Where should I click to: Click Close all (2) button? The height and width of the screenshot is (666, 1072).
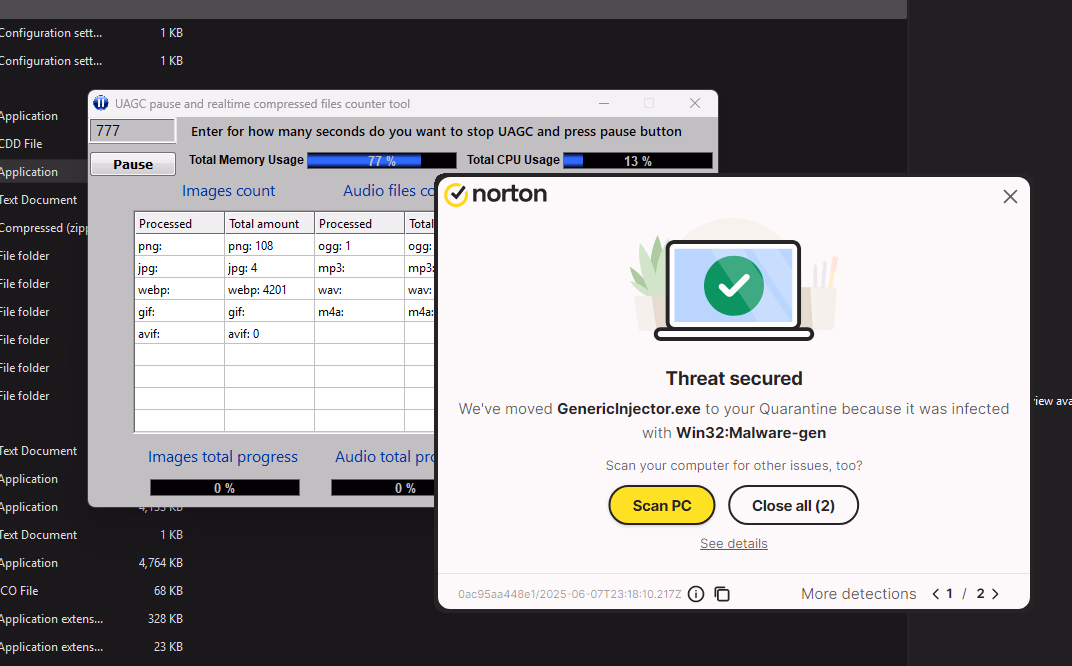(793, 505)
